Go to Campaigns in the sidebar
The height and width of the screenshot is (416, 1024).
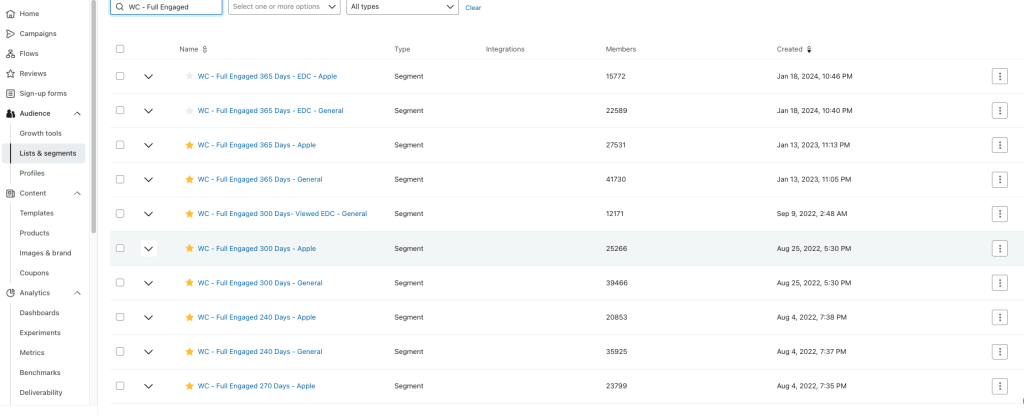click(38, 33)
